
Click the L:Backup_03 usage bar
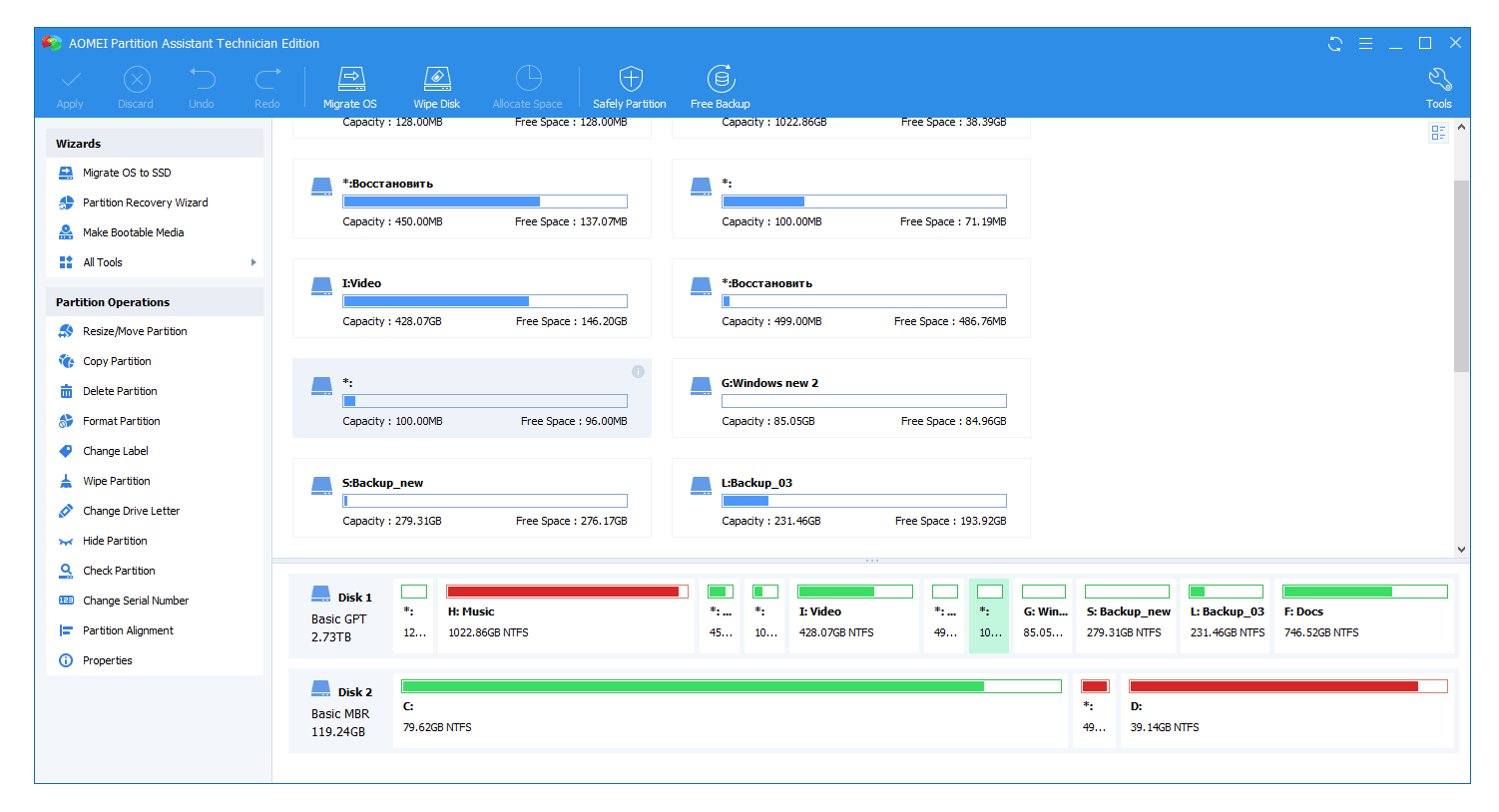(x=864, y=501)
